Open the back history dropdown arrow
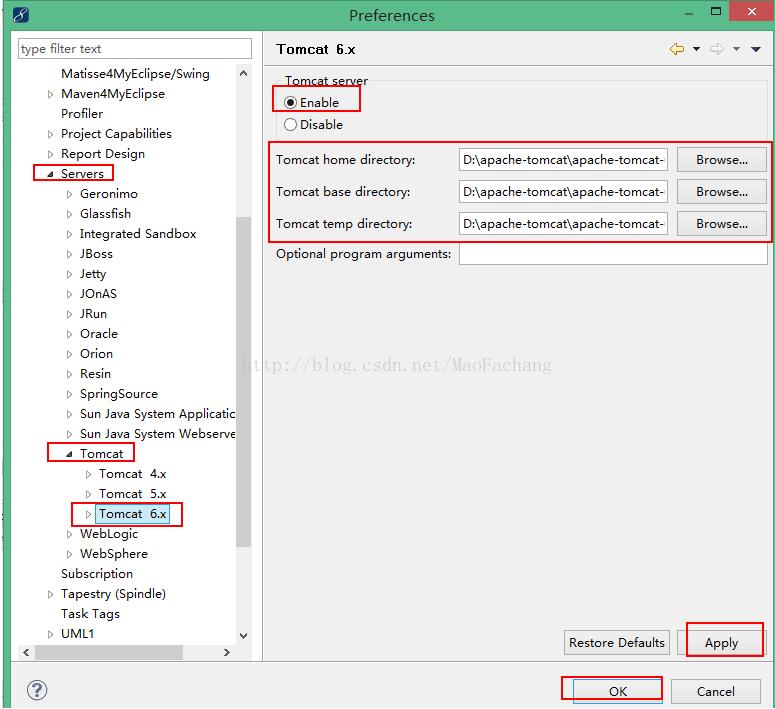Screen dimensions: 775x709 pos(696,49)
